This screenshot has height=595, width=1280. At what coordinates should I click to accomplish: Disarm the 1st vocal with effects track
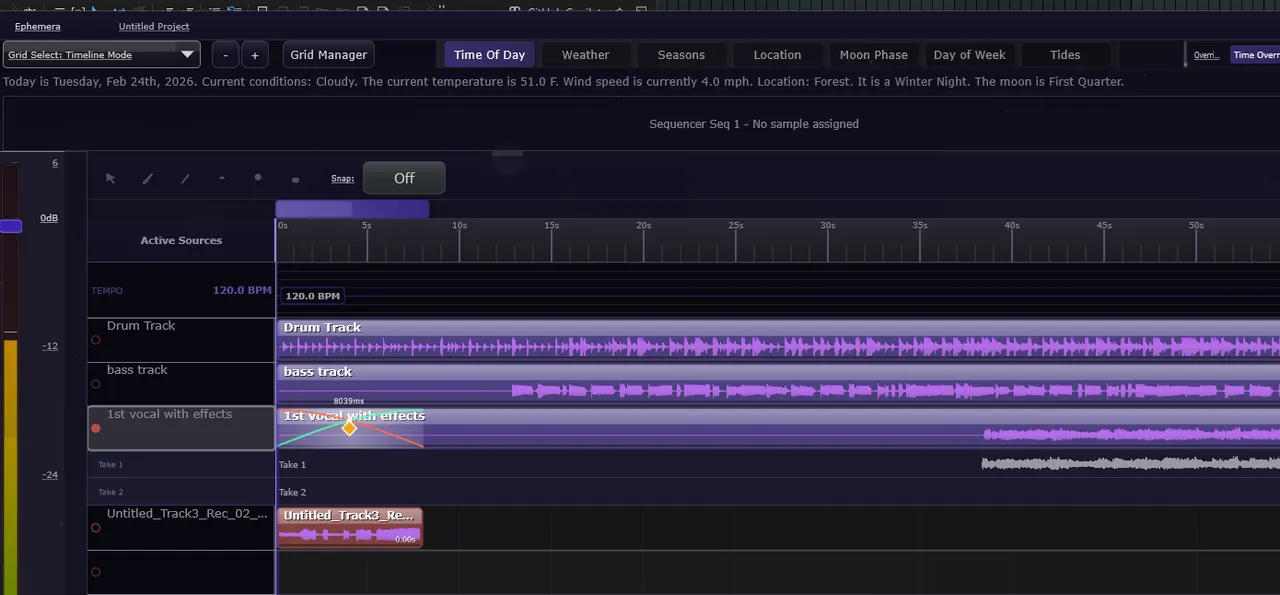[96, 428]
